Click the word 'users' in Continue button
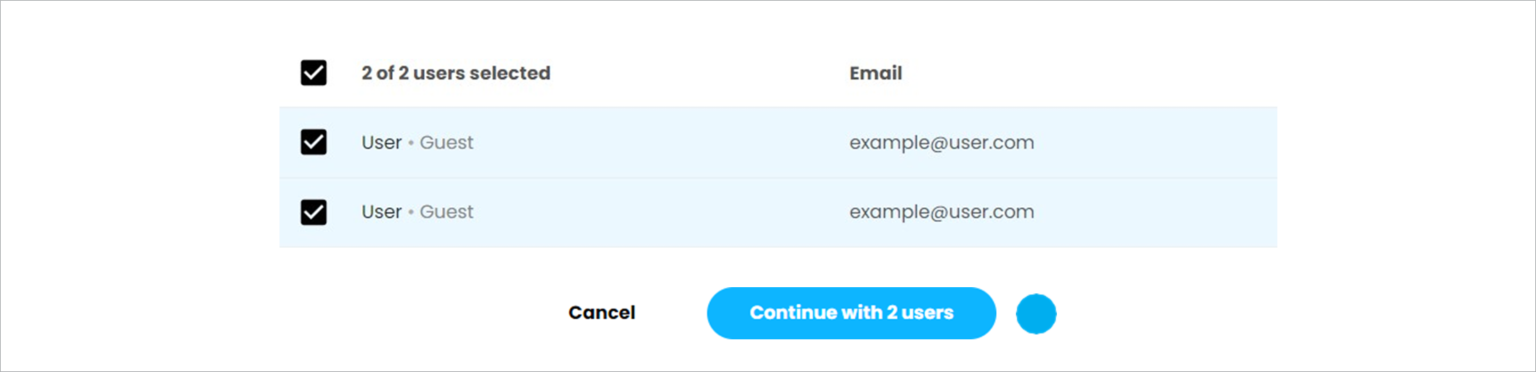This screenshot has width=1536, height=372. pos(928,313)
